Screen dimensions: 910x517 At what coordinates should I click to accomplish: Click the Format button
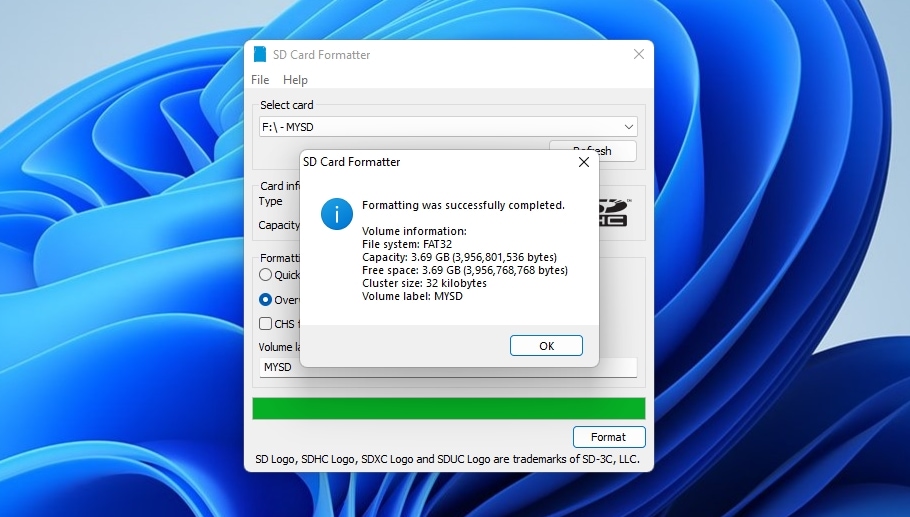(609, 437)
